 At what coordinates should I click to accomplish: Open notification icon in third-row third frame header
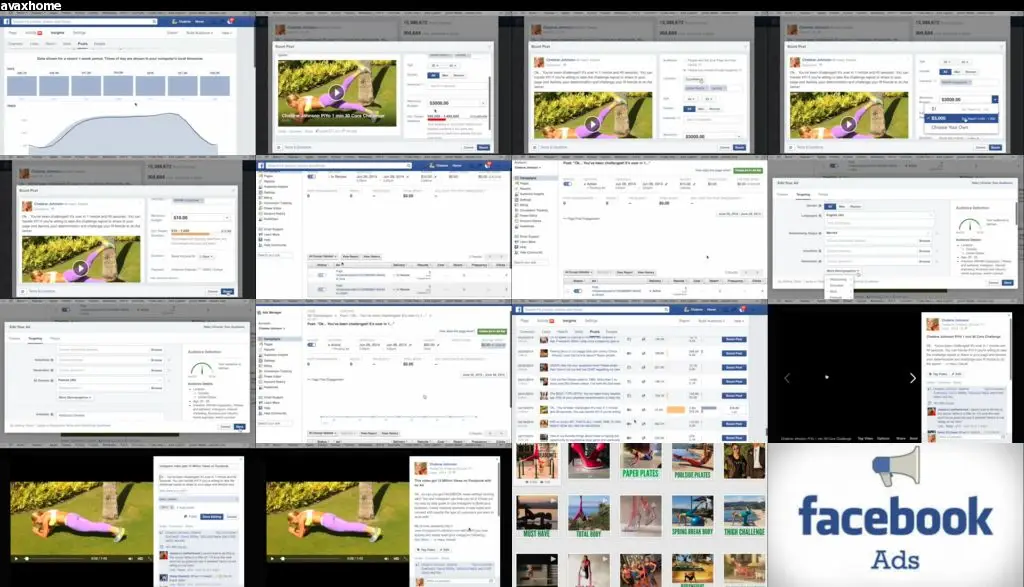click(x=742, y=309)
